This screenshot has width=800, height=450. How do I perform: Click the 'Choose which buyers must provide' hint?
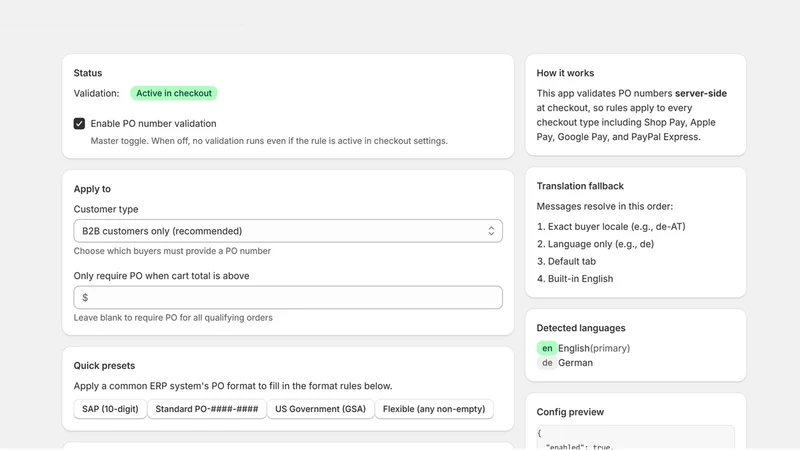pyautogui.click(x=172, y=251)
